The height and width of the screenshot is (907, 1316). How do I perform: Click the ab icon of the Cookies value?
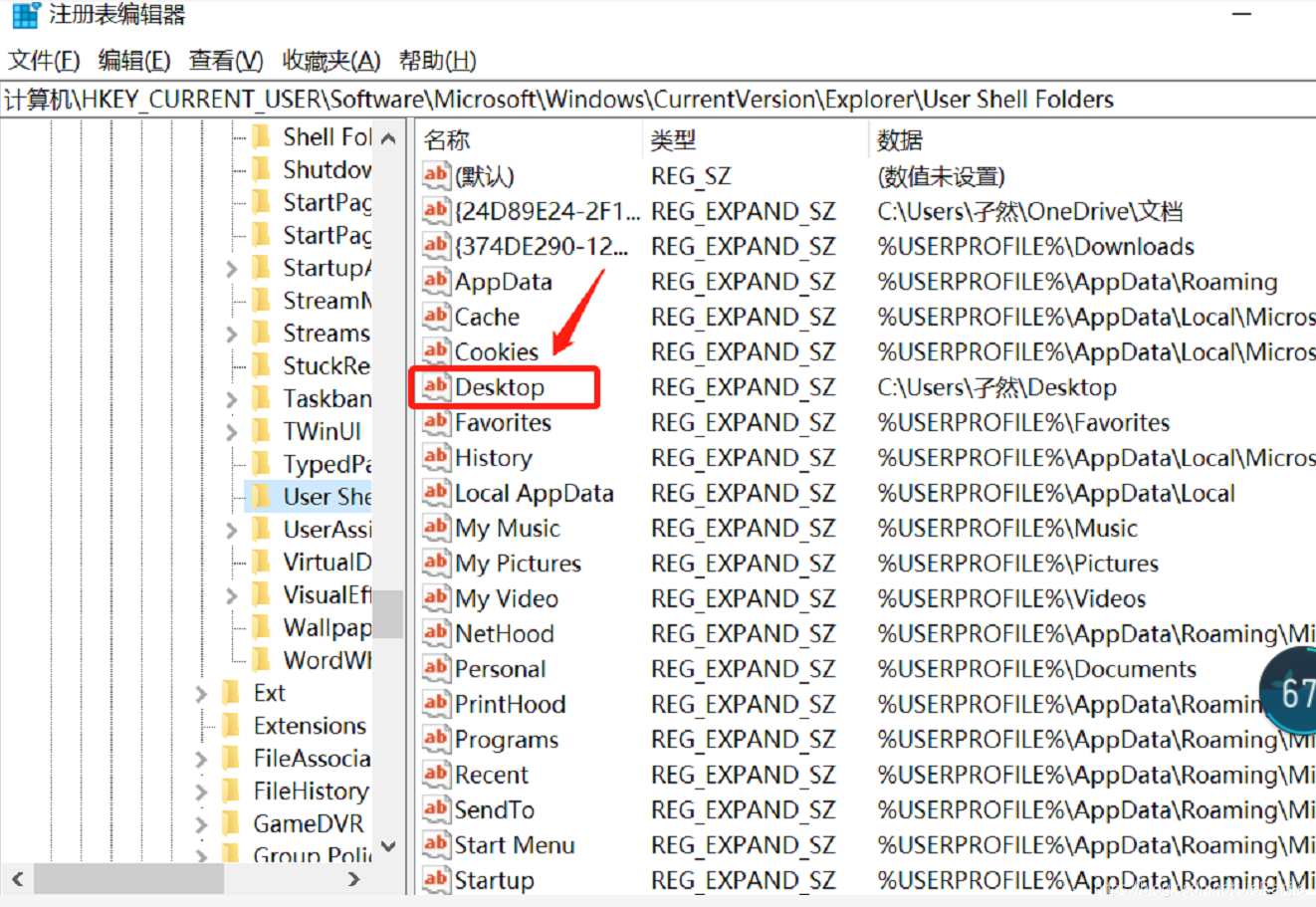[435, 351]
